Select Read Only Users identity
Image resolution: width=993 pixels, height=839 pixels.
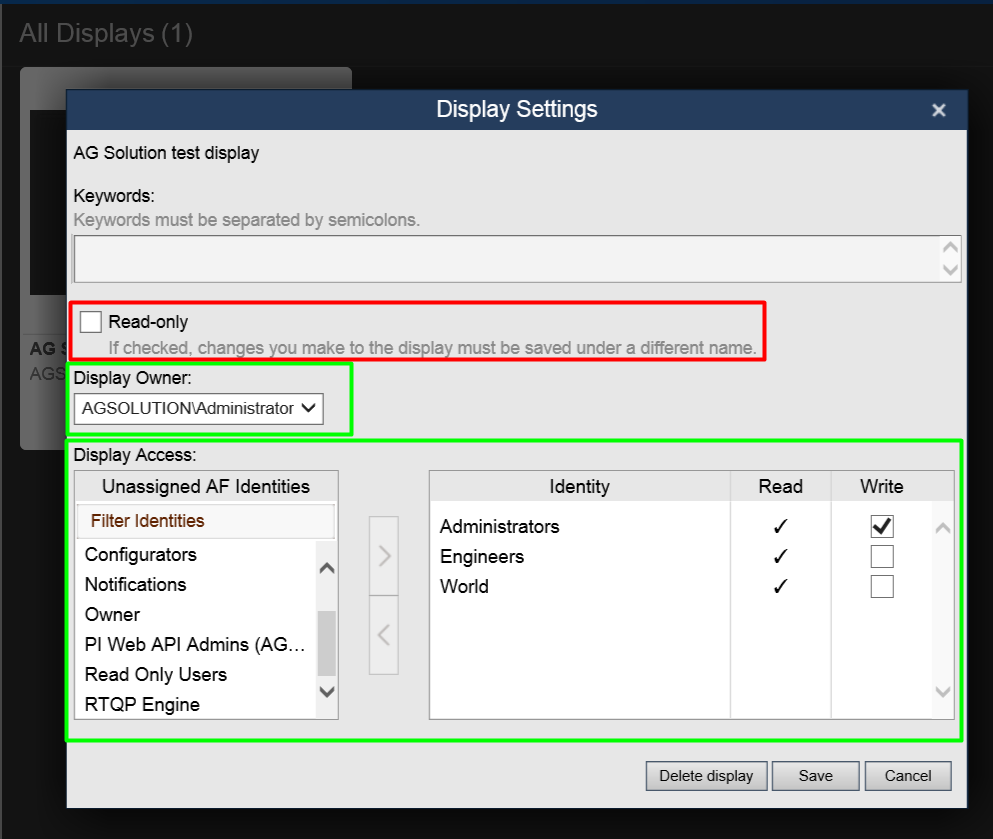156,675
